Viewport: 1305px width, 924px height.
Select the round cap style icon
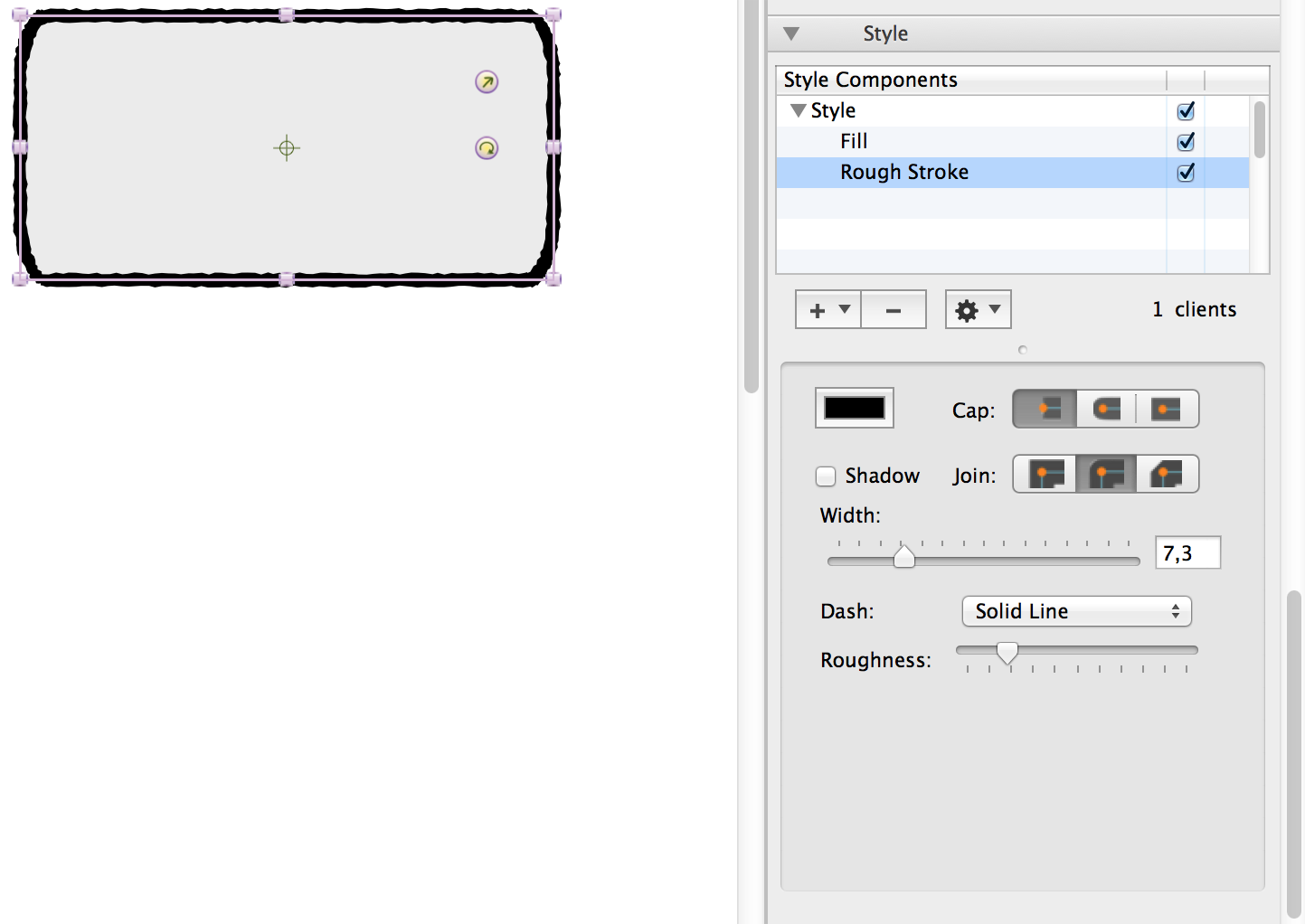(x=1106, y=409)
